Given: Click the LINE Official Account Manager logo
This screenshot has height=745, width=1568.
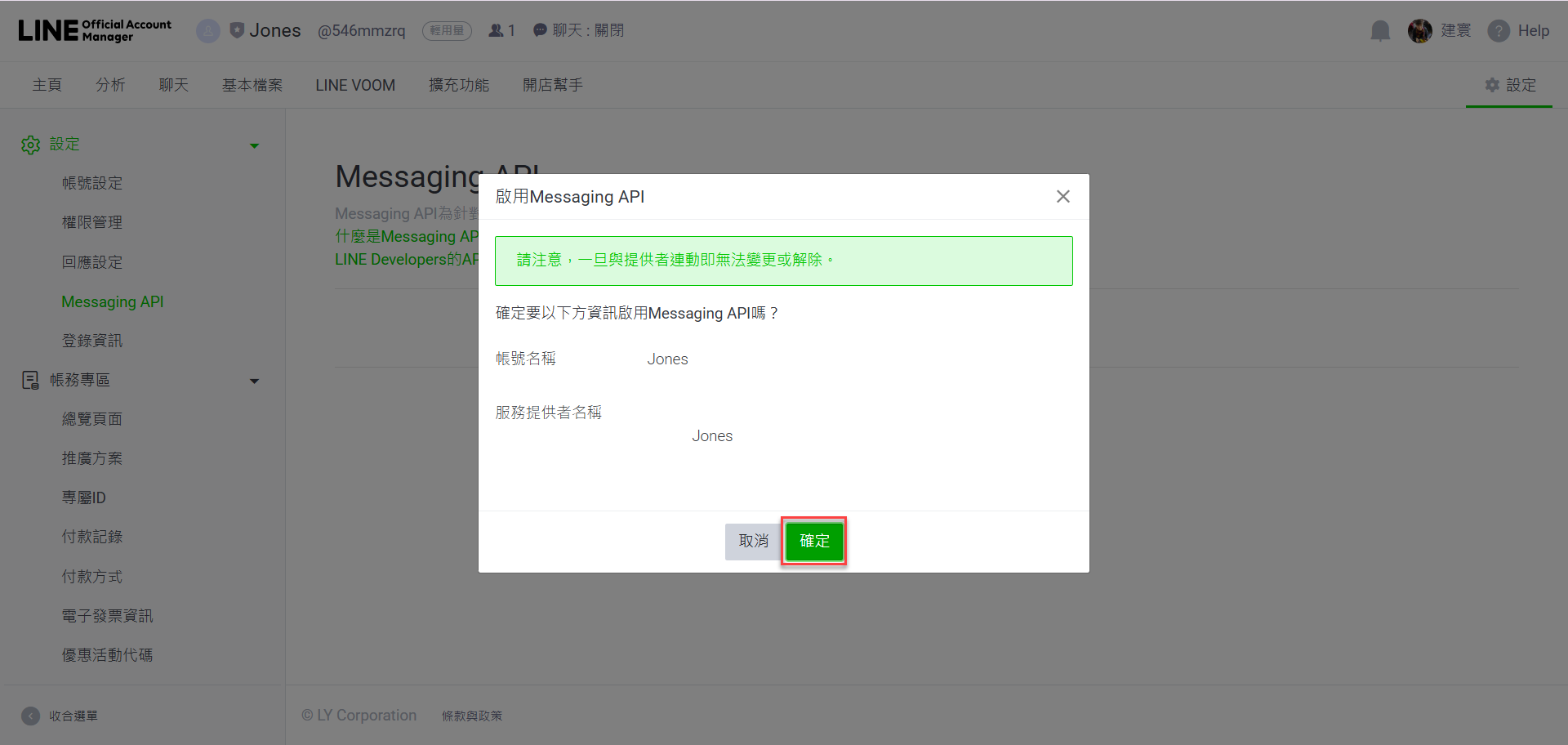Looking at the screenshot, I should tap(95, 30).
